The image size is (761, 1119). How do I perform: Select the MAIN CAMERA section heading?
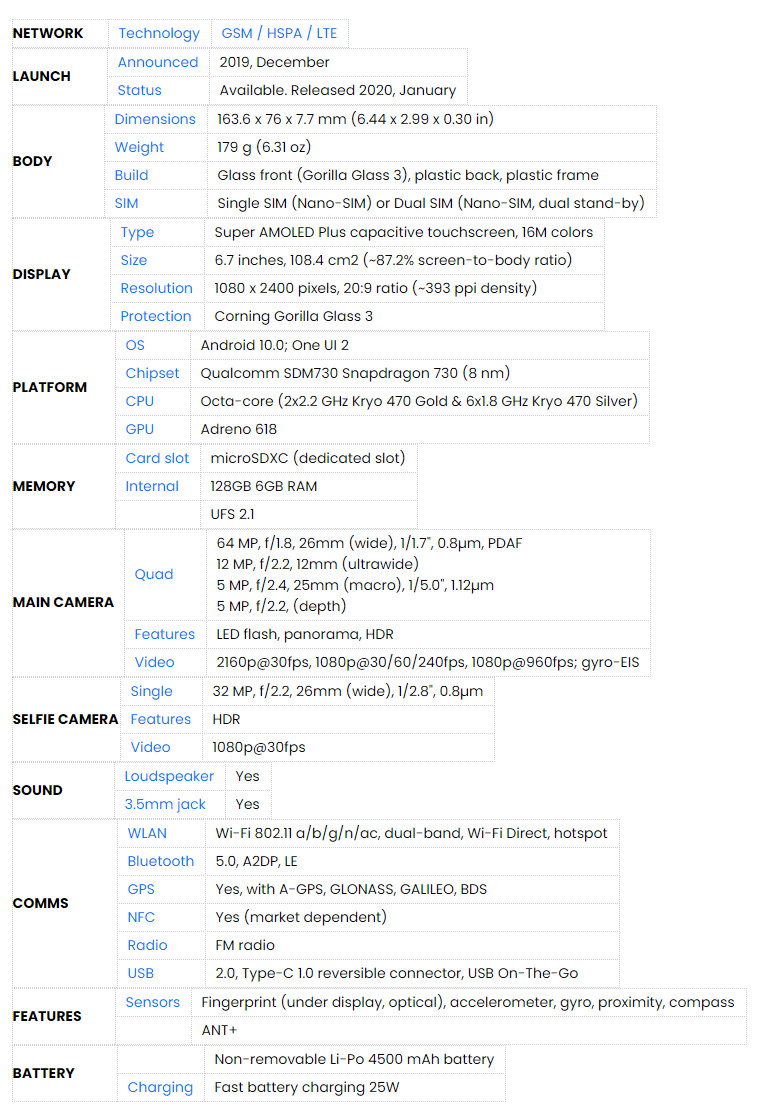click(x=64, y=602)
